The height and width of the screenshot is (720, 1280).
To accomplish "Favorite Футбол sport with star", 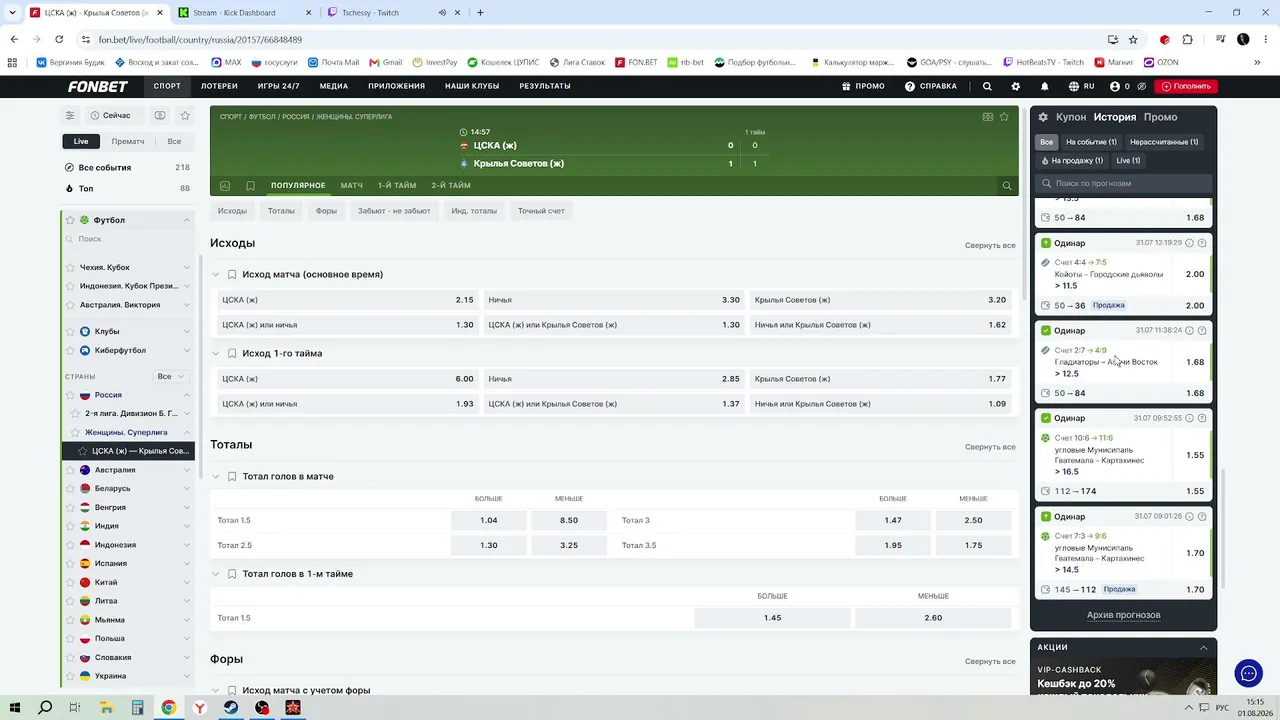I will pos(70,220).
